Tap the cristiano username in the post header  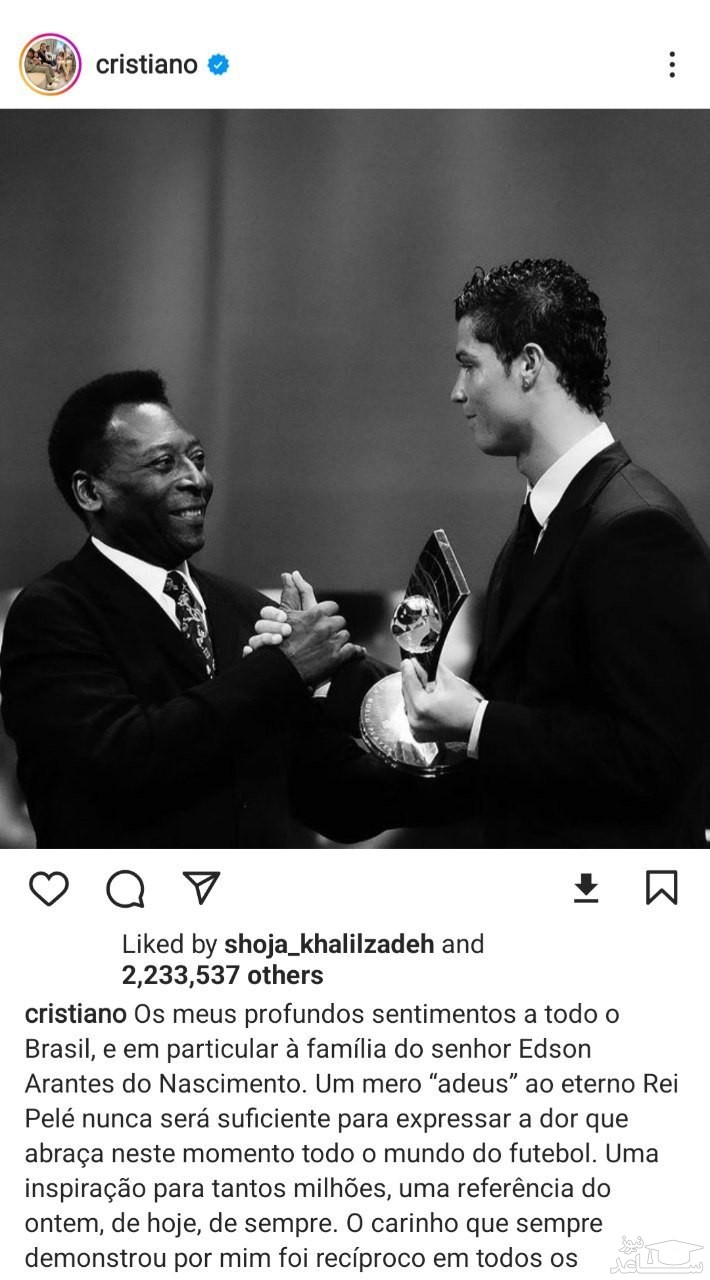click(x=147, y=65)
